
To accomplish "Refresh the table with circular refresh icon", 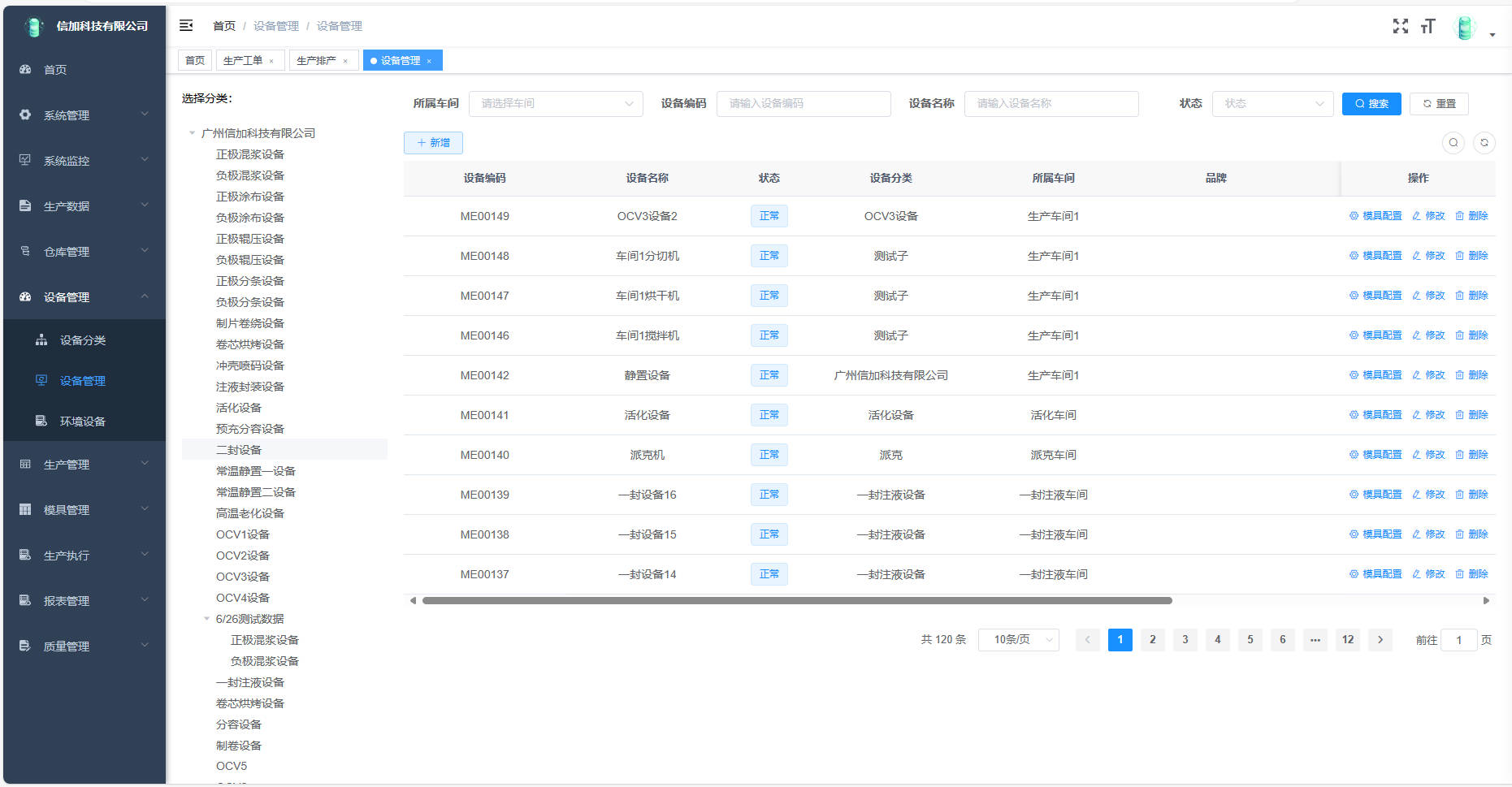I will coord(1484,143).
